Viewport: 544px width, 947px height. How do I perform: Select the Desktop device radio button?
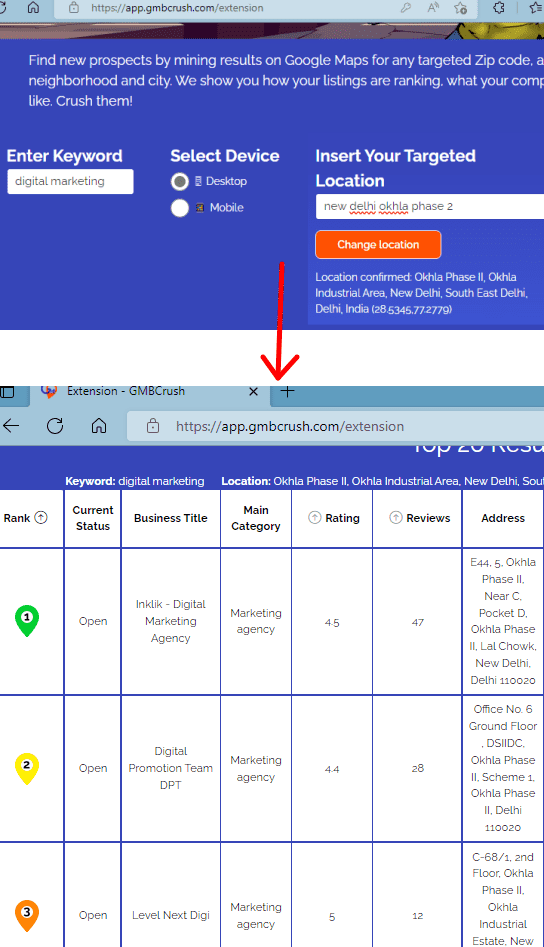pos(179,181)
